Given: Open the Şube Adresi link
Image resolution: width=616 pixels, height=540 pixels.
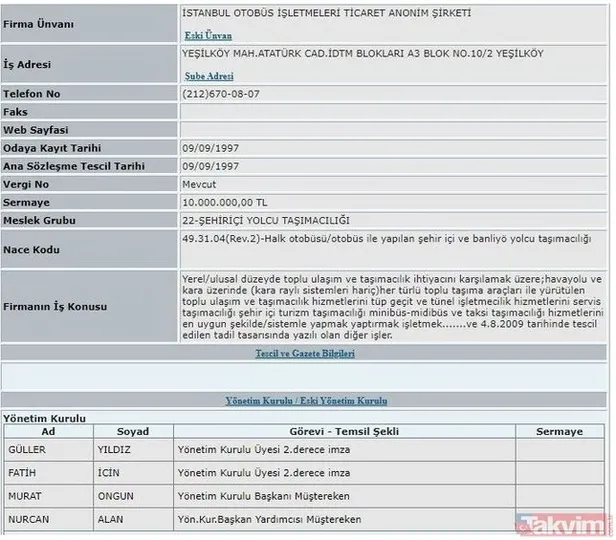Looking at the screenshot, I should [x=211, y=76].
